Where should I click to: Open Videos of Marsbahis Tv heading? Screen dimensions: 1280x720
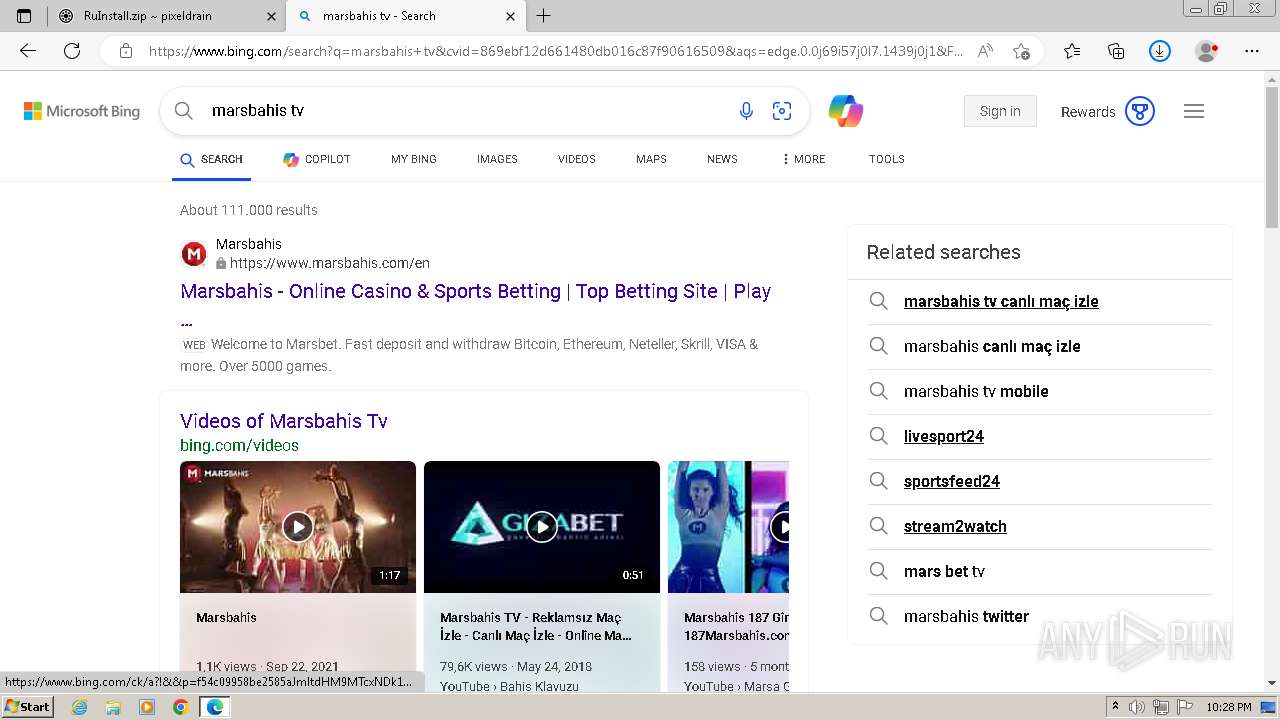284,421
